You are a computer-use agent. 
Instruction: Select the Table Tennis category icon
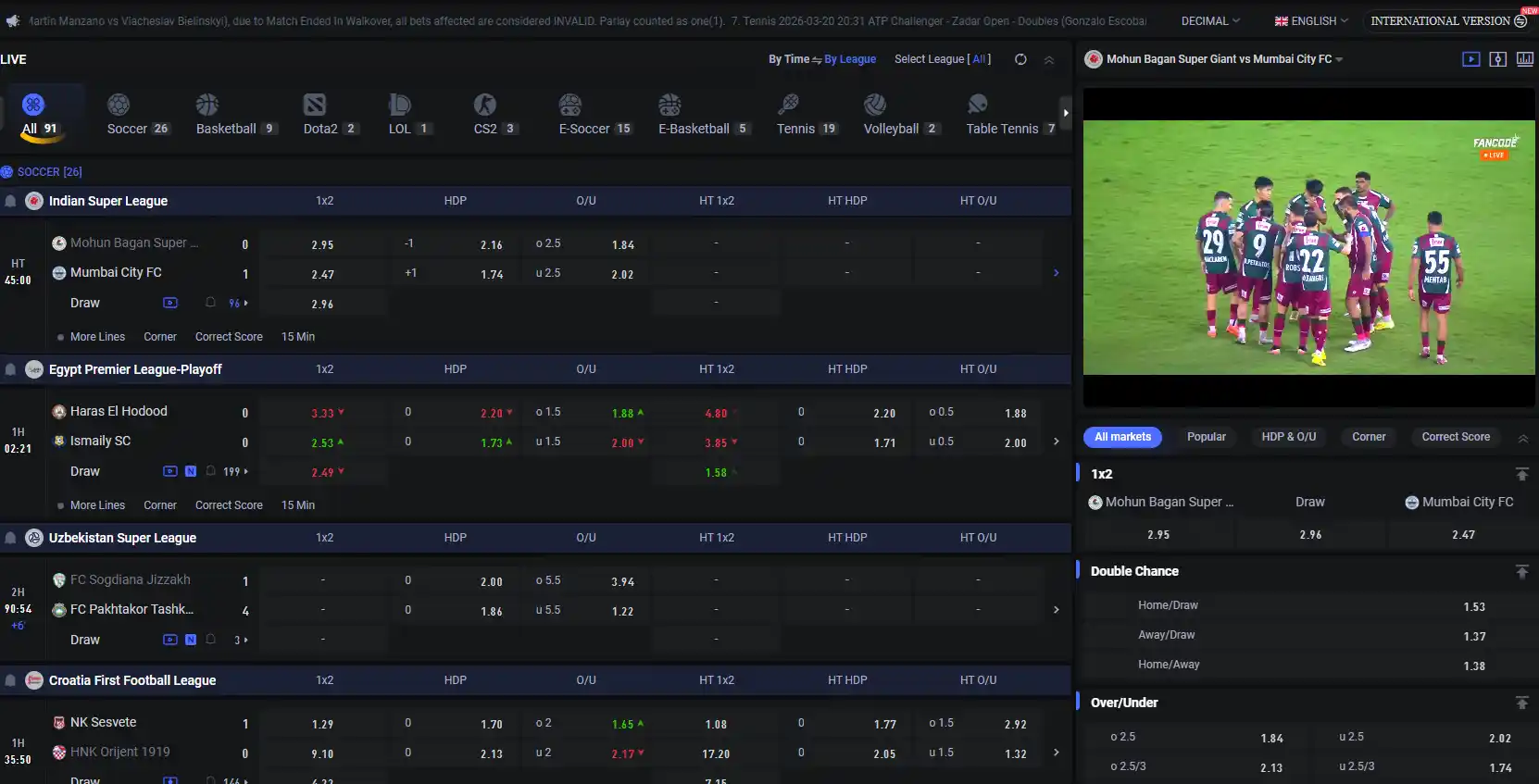[978, 105]
